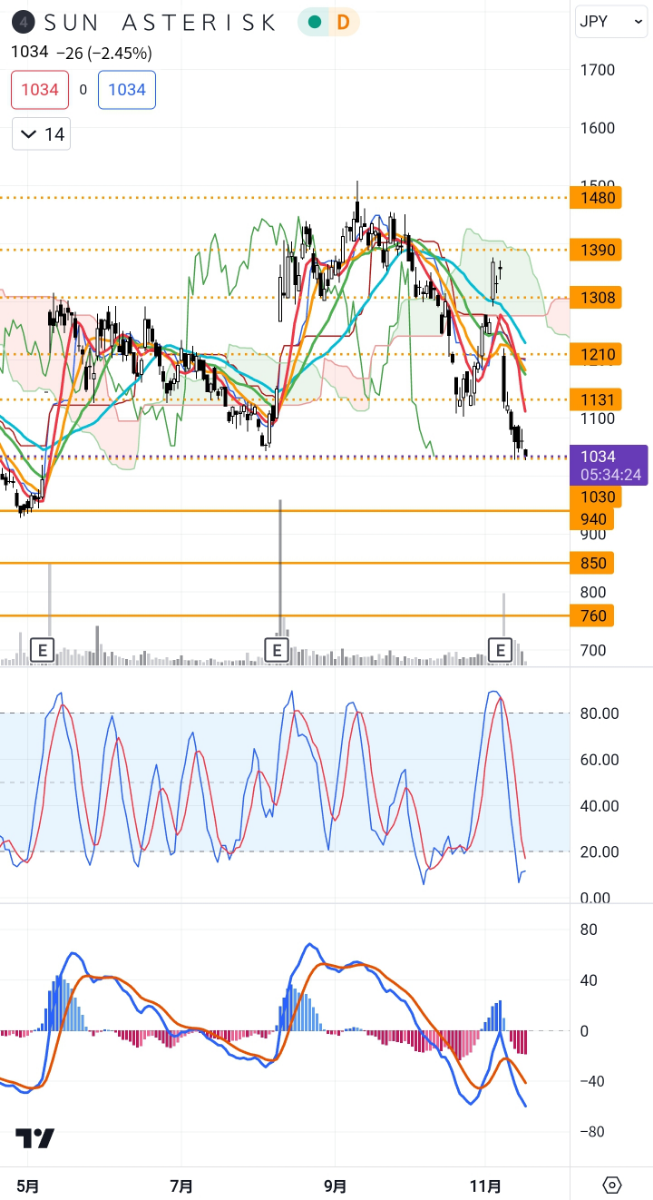Click the purple 1034 current price label
Screen dimensions: 653x1200
(605, 466)
